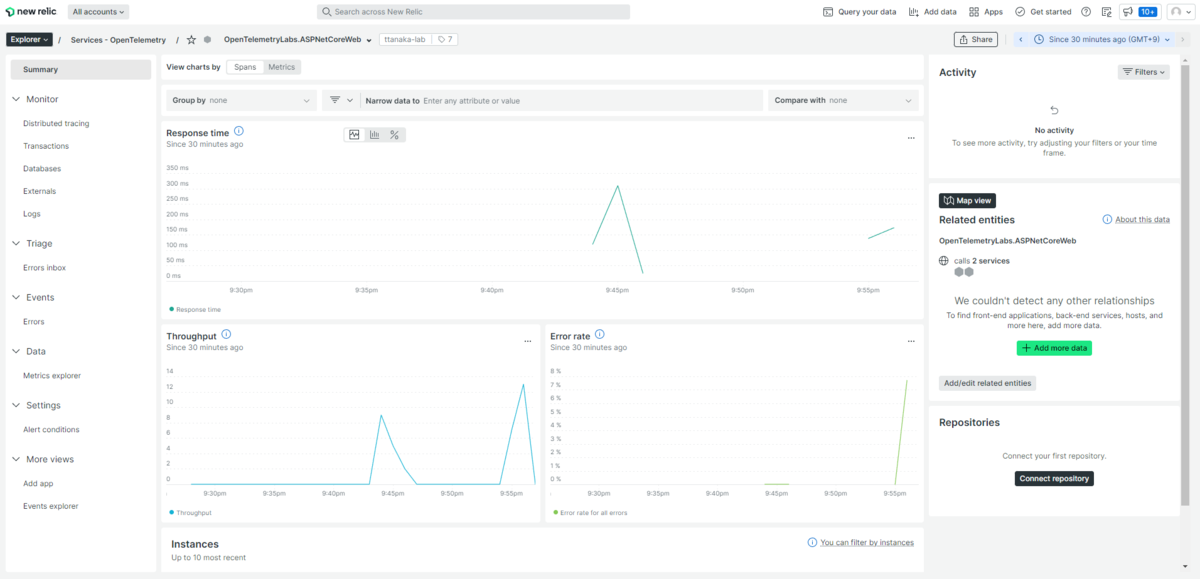This screenshot has height=579, width=1200.
Task: Click the Connect repository button
Action: (1054, 478)
